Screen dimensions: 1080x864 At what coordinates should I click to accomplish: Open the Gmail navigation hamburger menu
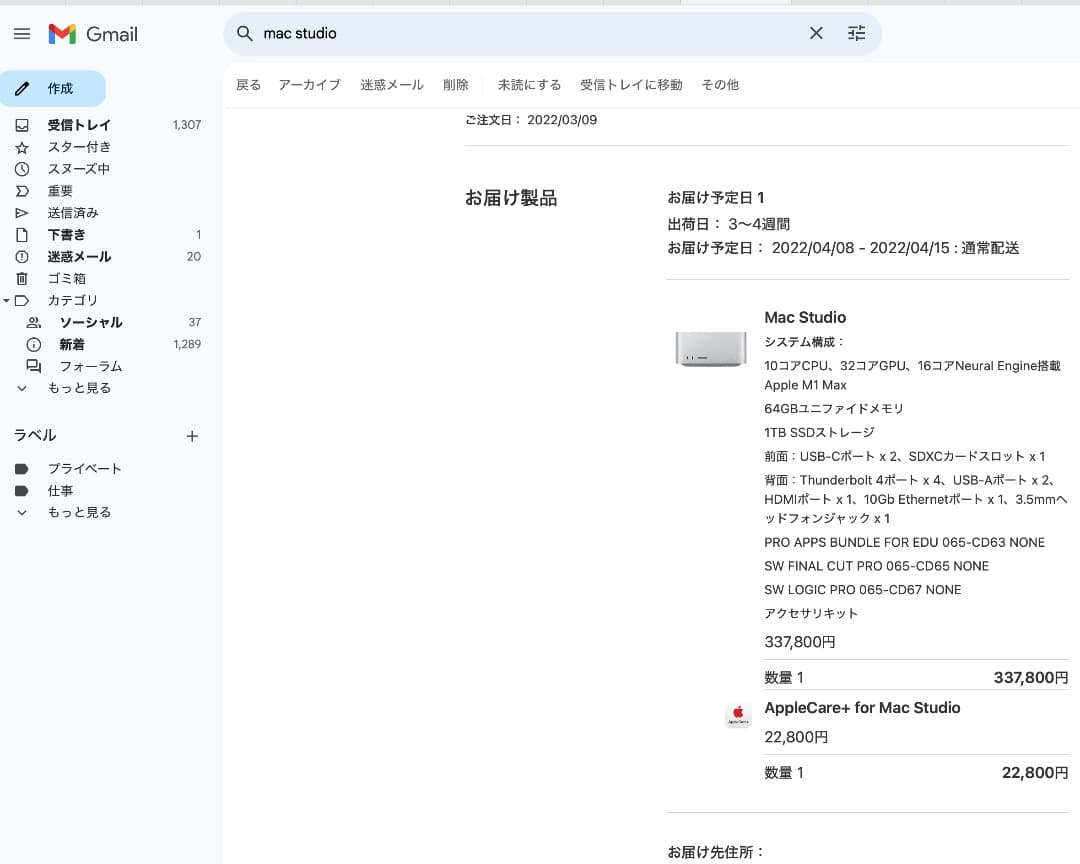click(22, 33)
